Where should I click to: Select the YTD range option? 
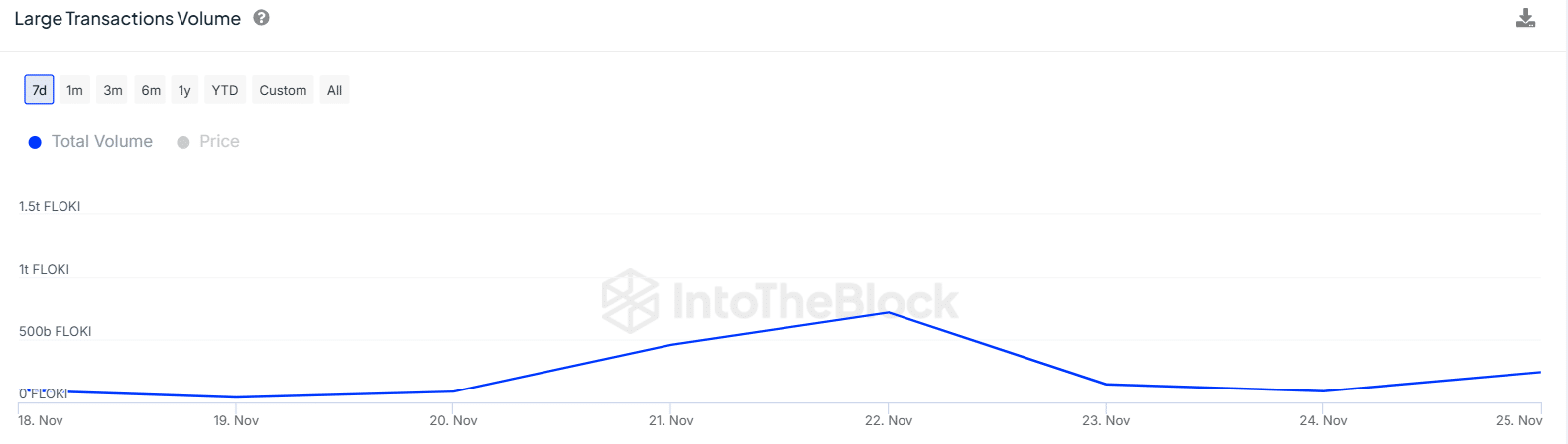[225, 90]
